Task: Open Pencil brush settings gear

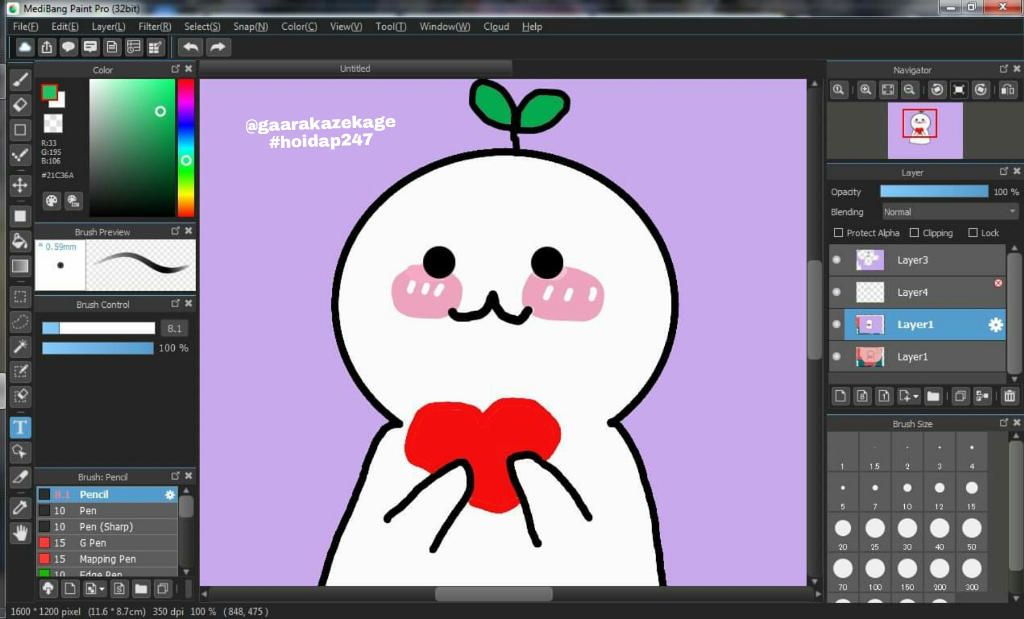Action: pos(170,495)
